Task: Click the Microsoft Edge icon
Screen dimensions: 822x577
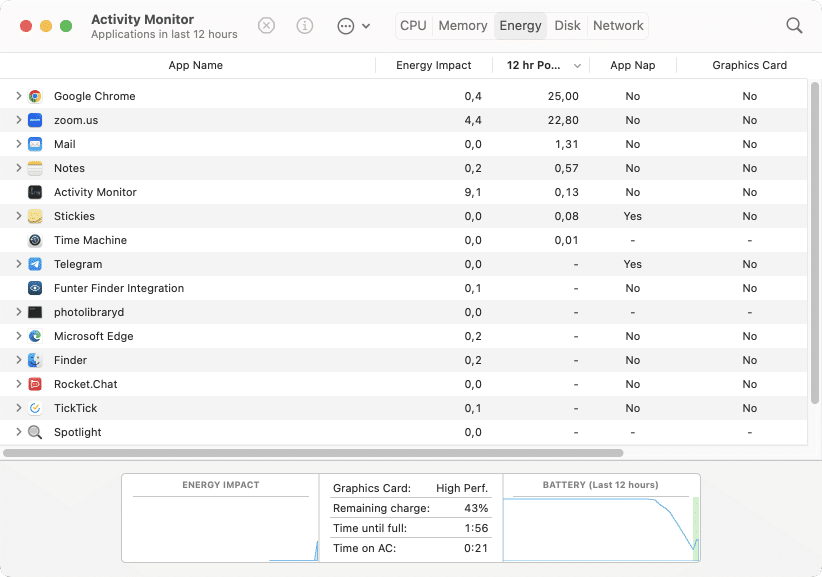Action: click(x=35, y=336)
